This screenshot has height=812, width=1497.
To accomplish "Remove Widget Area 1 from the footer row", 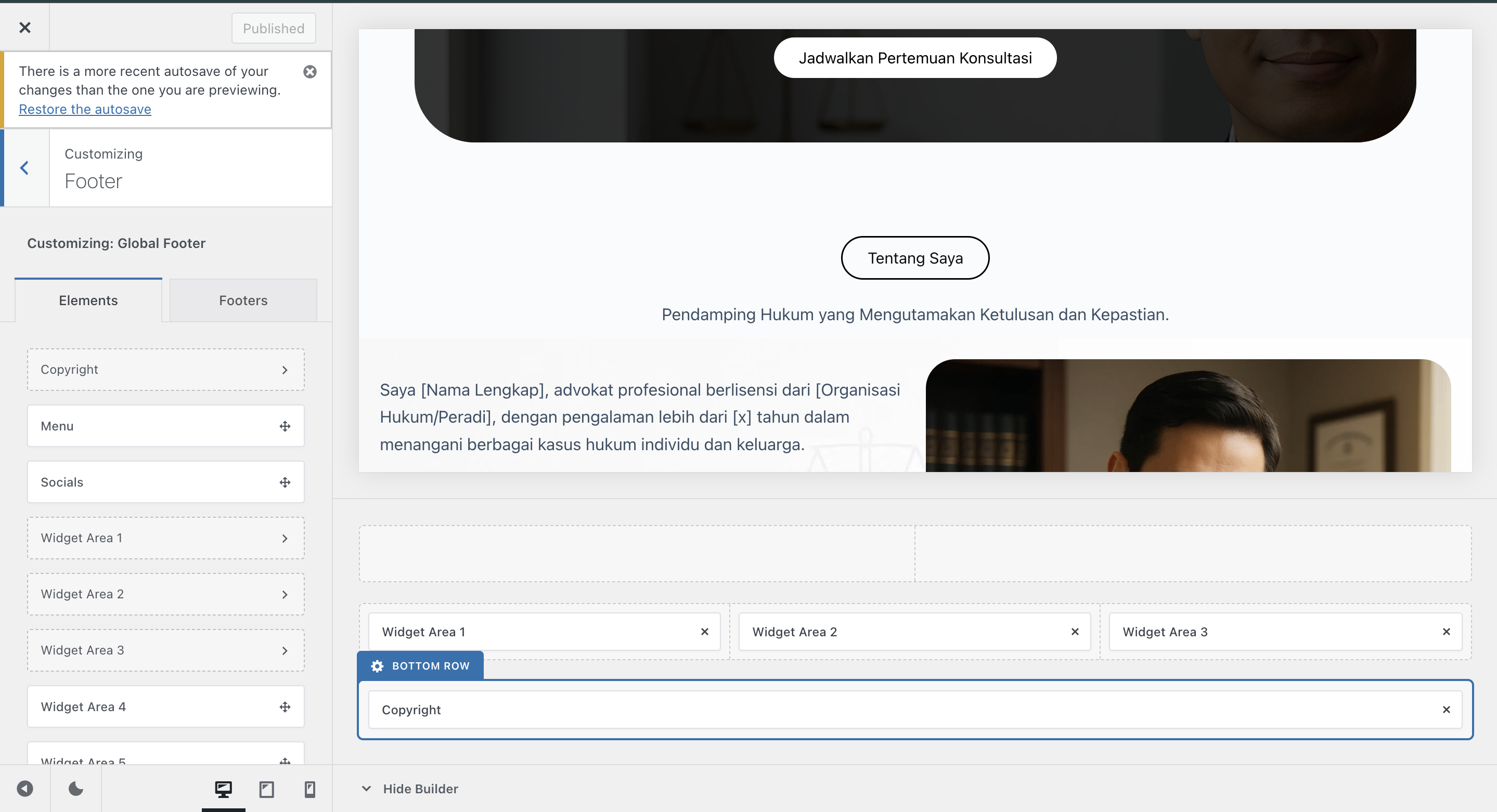I will tap(704, 632).
